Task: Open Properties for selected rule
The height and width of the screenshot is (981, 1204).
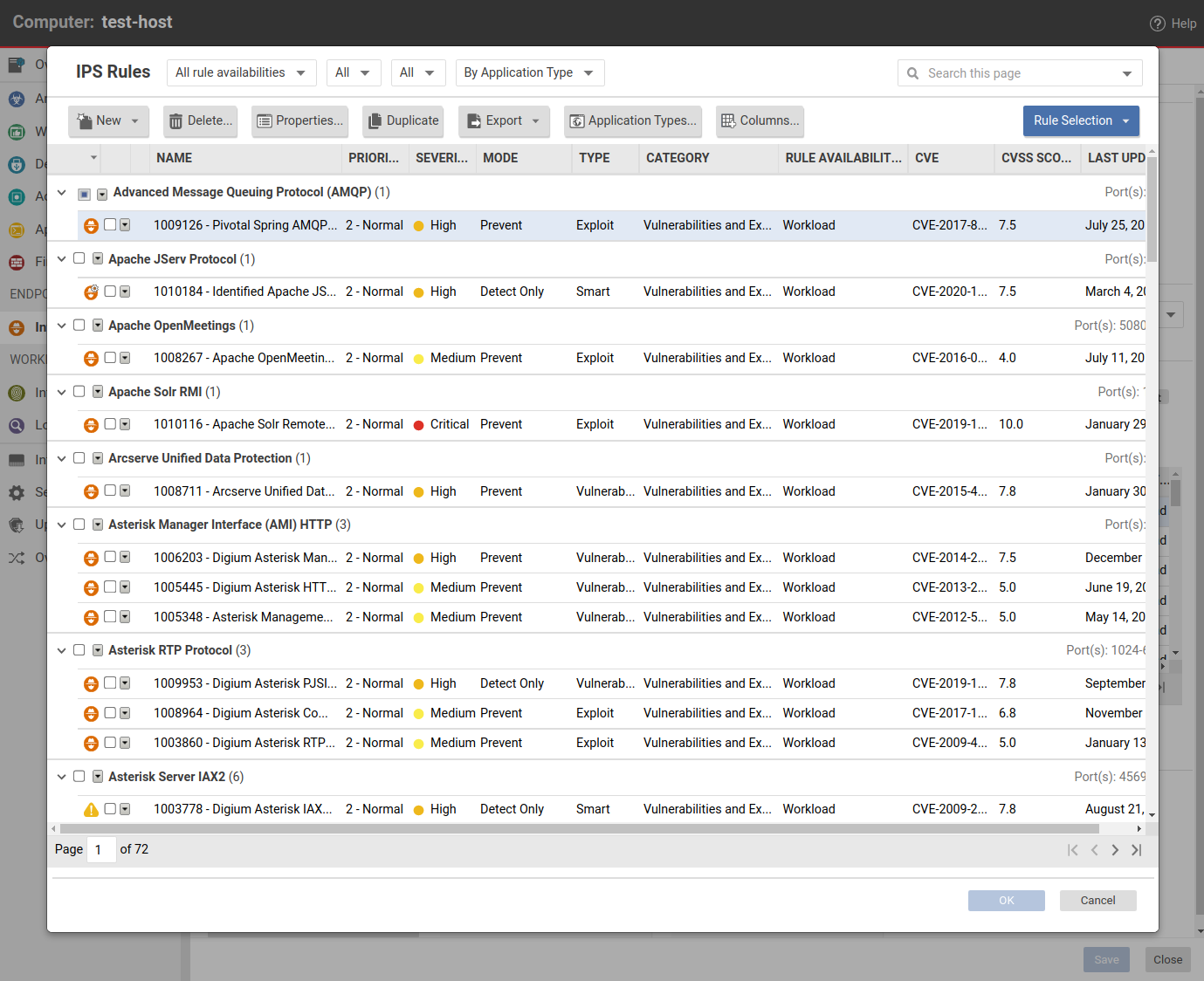Action: [300, 121]
